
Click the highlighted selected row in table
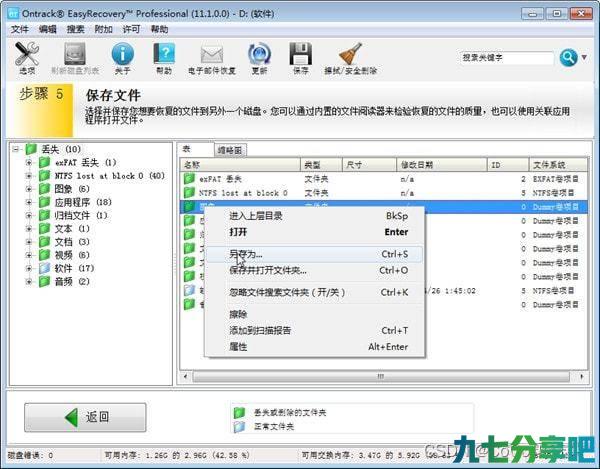pyautogui.click(x=383, y=207)
